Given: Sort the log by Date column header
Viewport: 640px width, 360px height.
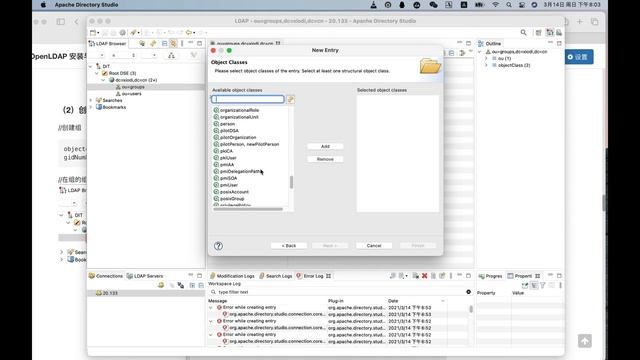Looking at the screenshot, I should coord(416,301).
